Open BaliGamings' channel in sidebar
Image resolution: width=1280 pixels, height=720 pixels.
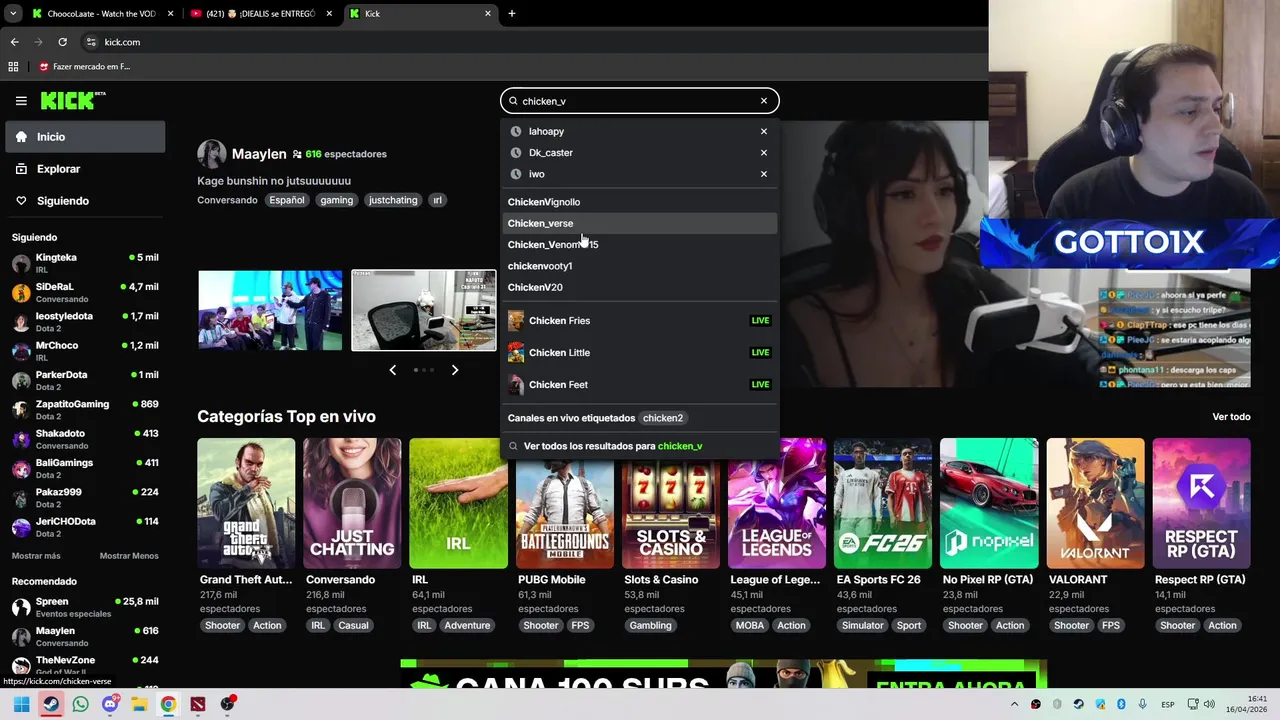click(x=85, y=468)
